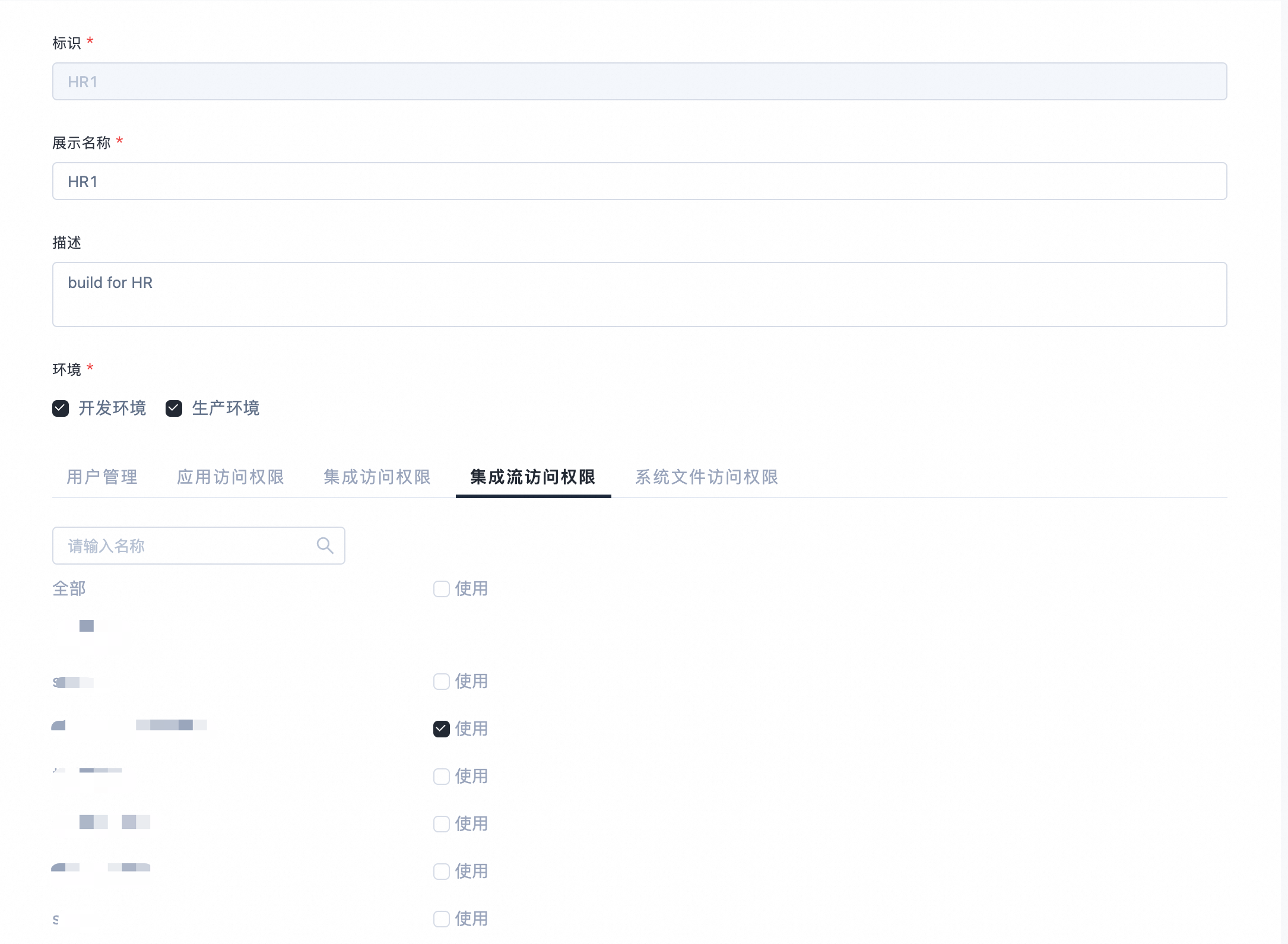1288x944 pixels.
Task: Focus the 展示名称 input field
Action: 639,181
